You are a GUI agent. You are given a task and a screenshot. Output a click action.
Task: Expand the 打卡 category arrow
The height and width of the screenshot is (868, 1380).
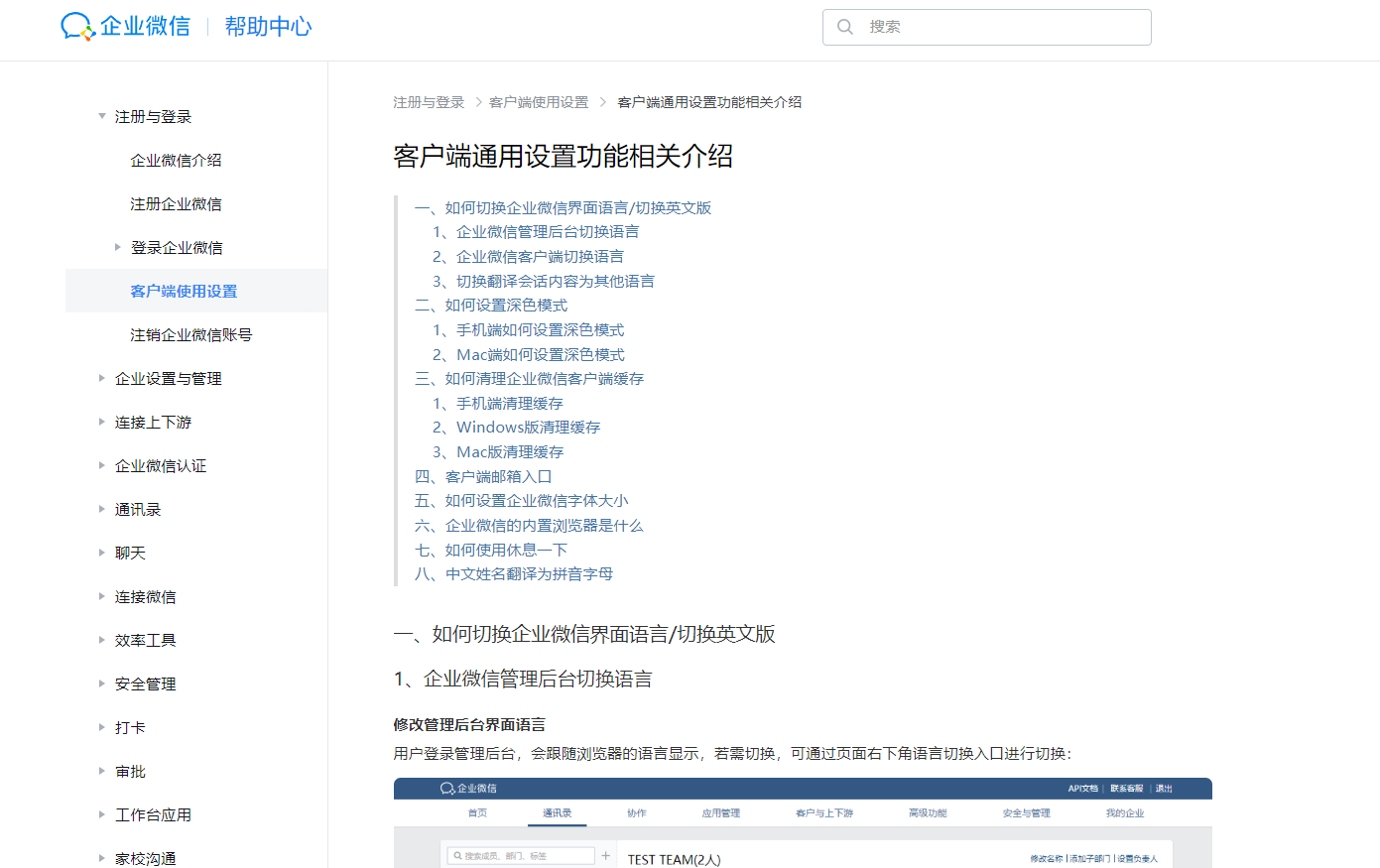click(x=101, y=727)
